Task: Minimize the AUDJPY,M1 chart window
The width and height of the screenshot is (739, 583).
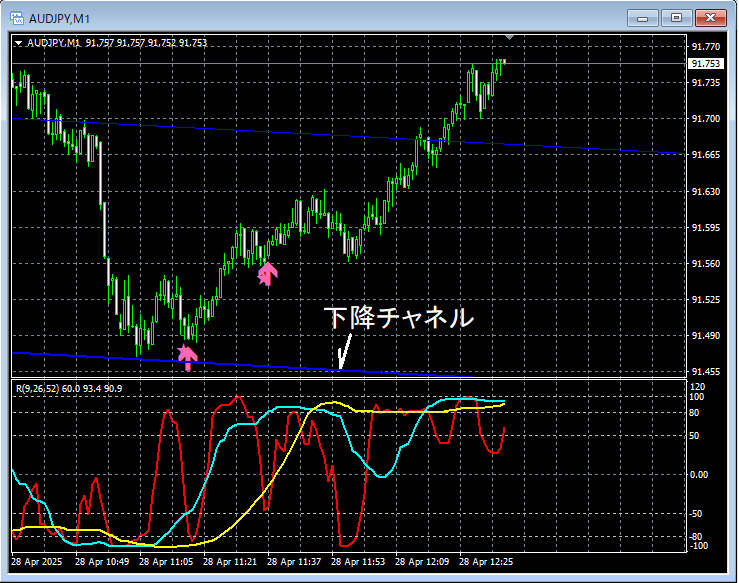Action: 642,18
